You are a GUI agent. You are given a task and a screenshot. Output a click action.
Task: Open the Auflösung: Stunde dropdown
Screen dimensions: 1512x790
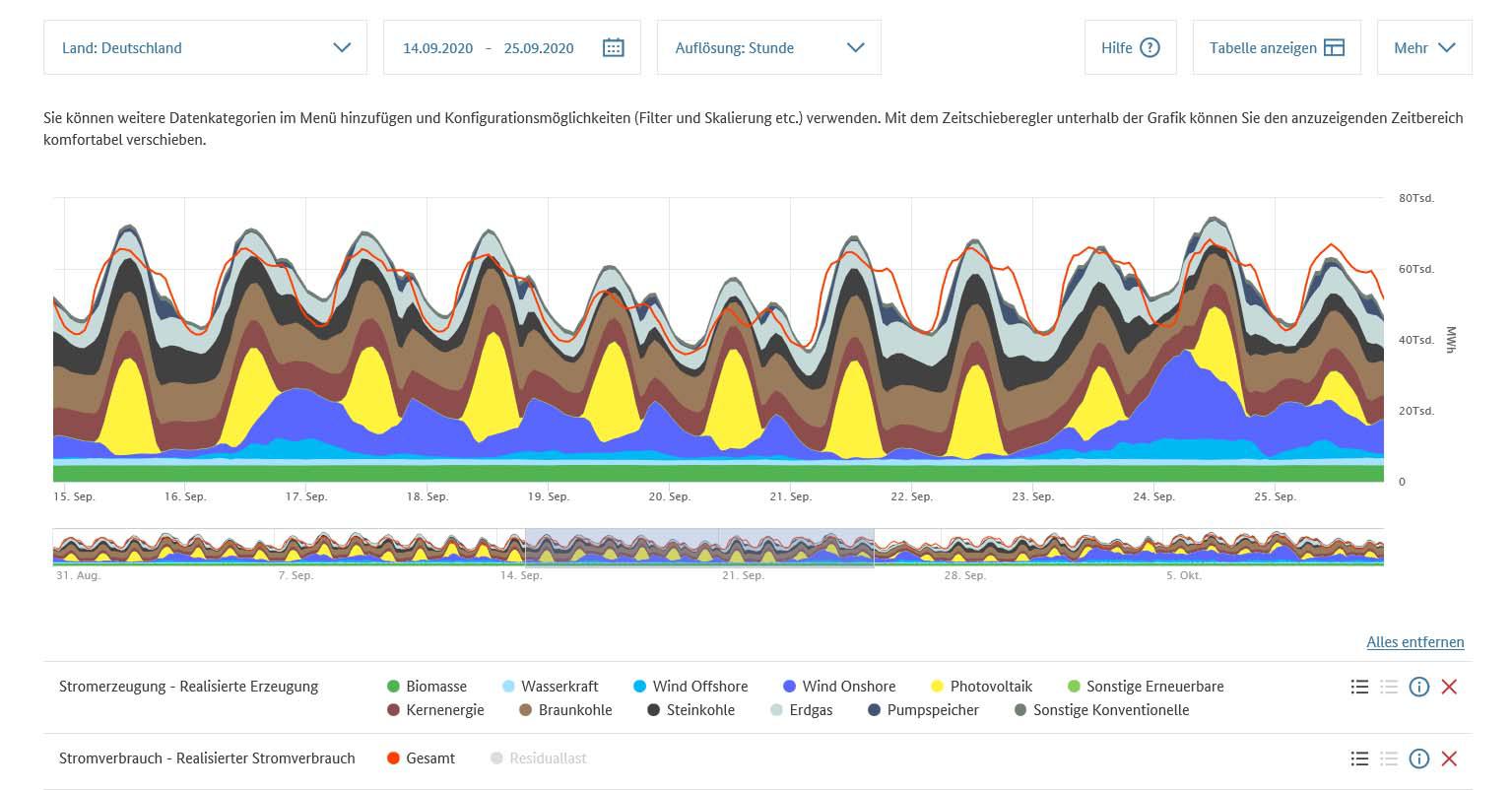click(768, 47)
